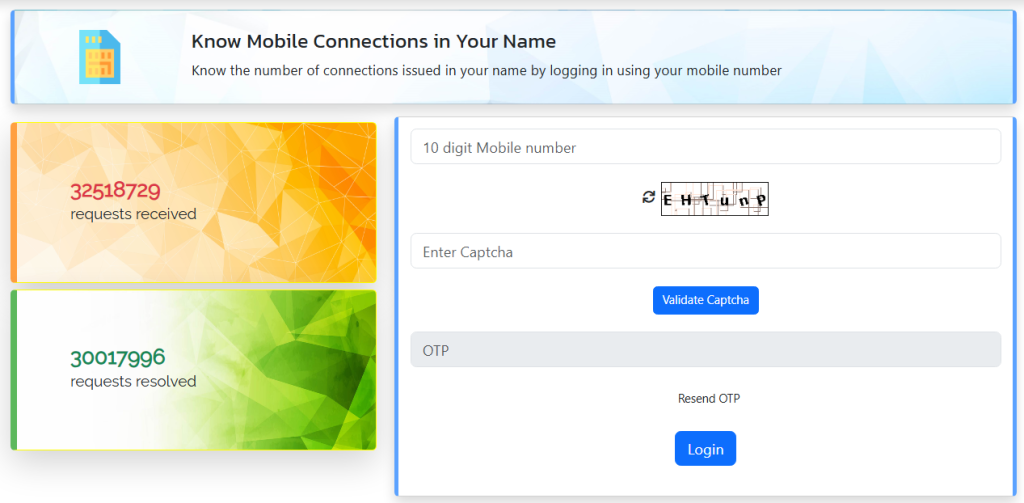Select the requests received label

133,214
